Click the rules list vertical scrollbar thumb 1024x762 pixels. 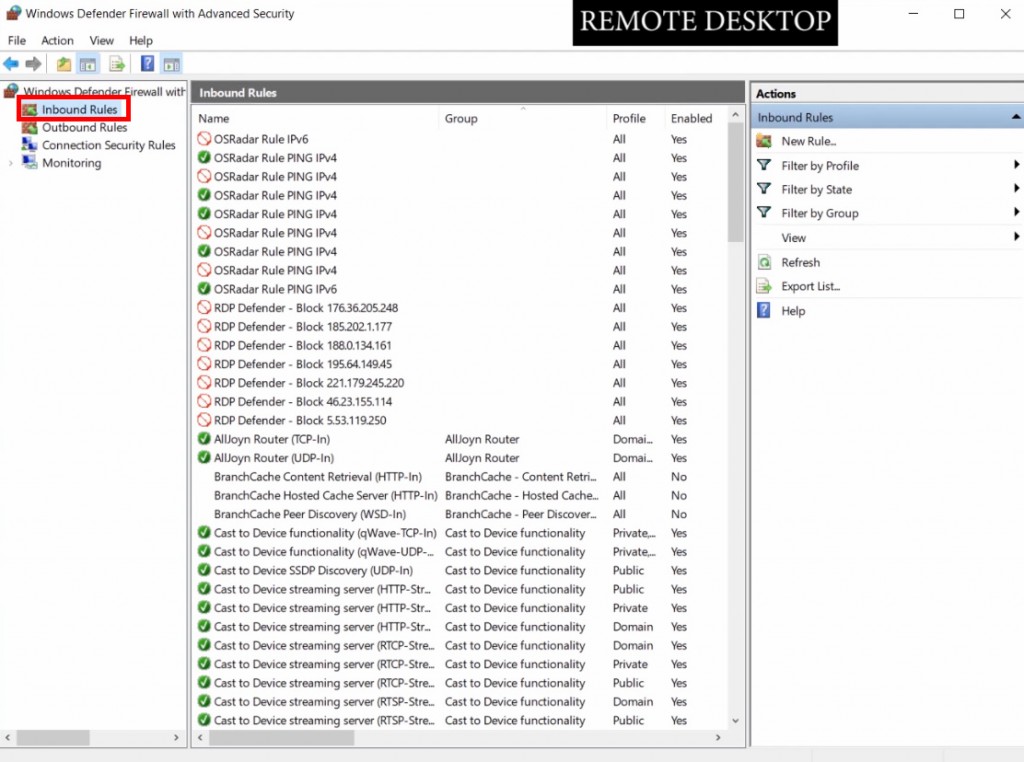(x=735, y=183)
